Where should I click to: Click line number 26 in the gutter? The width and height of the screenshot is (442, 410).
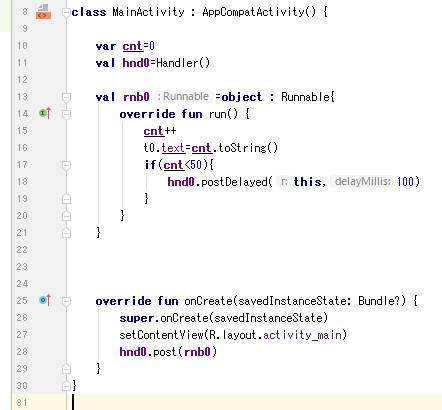coord(22,318)
